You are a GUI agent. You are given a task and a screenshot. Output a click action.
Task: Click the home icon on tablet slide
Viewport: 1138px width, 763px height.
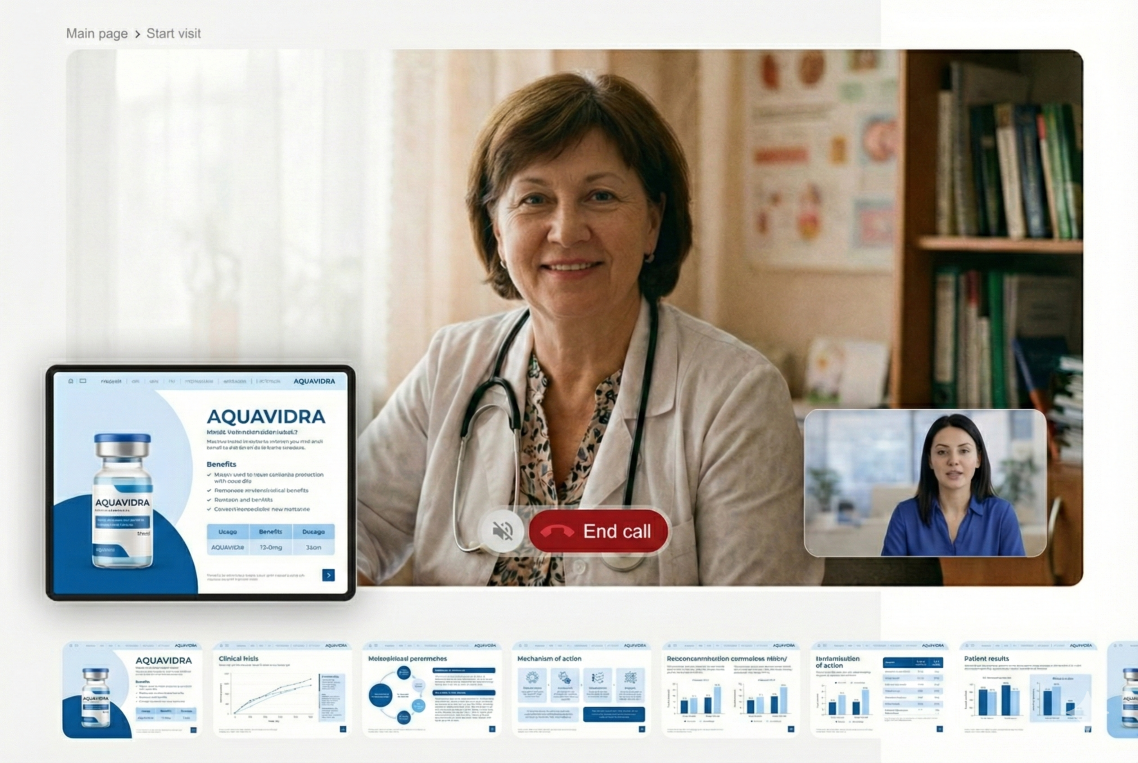(x=70, y=381)
